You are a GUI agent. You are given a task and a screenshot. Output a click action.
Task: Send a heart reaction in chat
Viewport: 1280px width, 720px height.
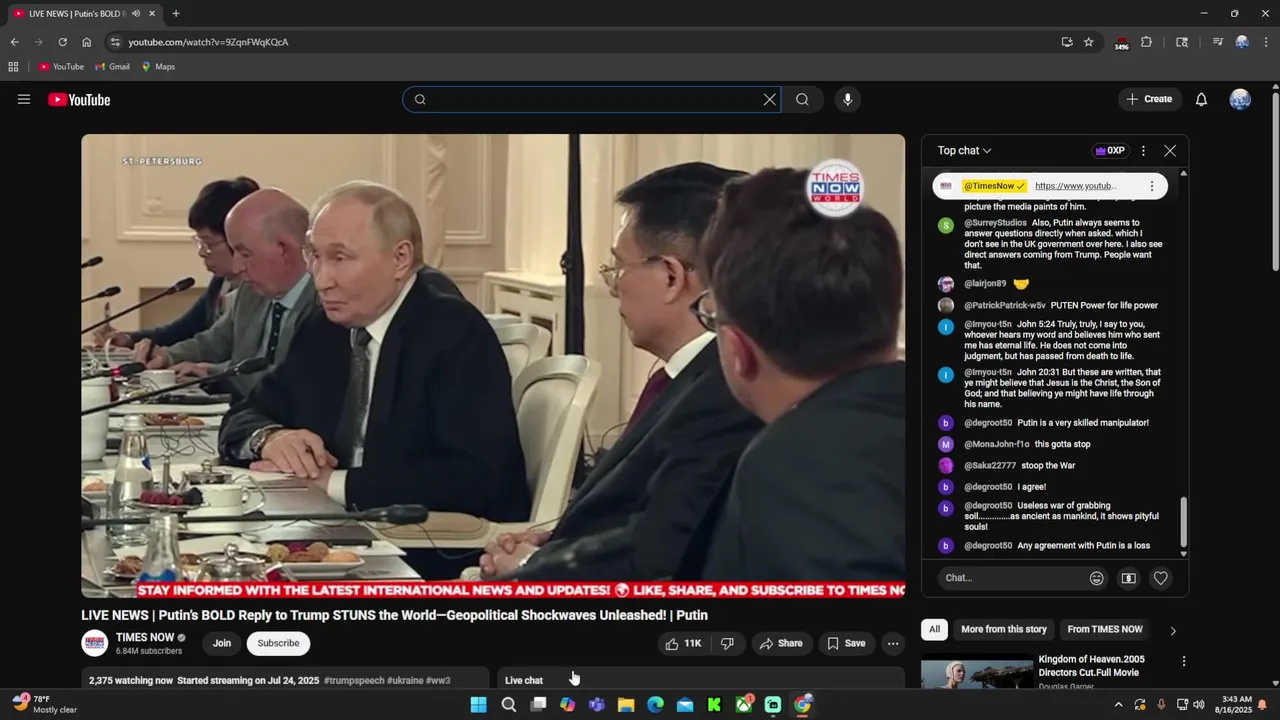1160,578
